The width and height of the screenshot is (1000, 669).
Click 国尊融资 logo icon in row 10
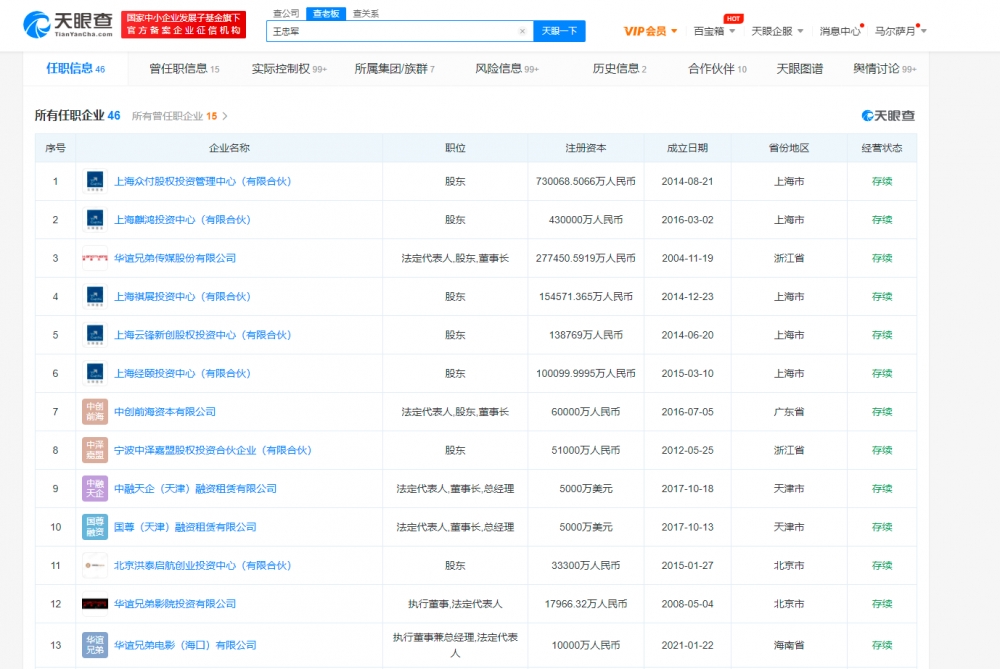point(95,527)
